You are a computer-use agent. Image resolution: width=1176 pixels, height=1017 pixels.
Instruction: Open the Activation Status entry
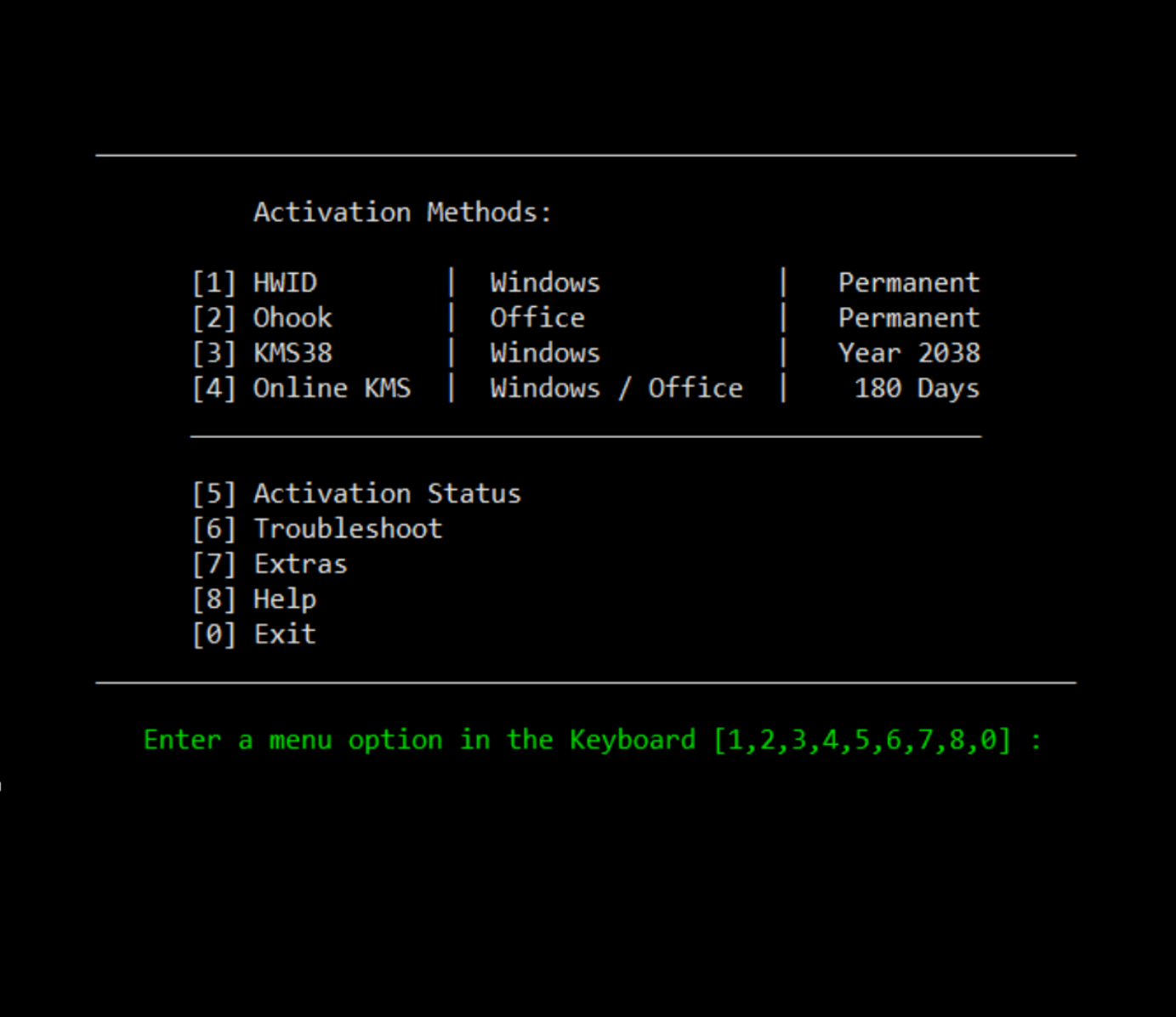(x=356, y=494)
